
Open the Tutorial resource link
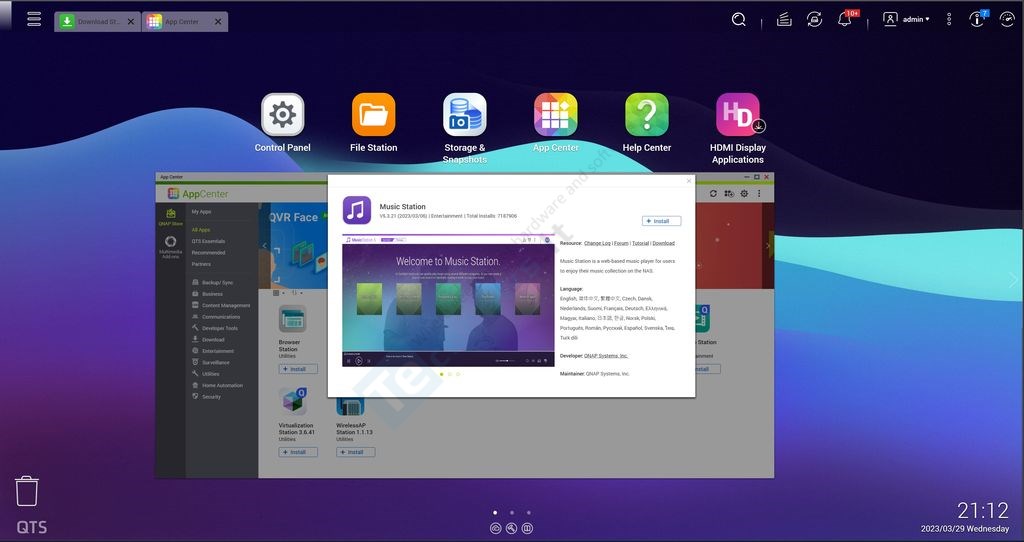point(641,243)
